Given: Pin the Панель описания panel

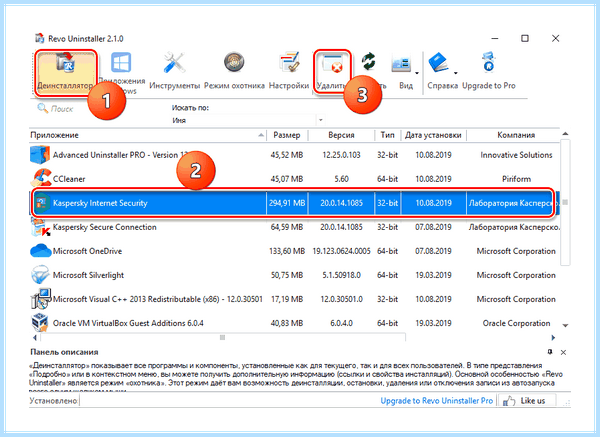Looking at the screenshot, I should (x=550, y=352).
